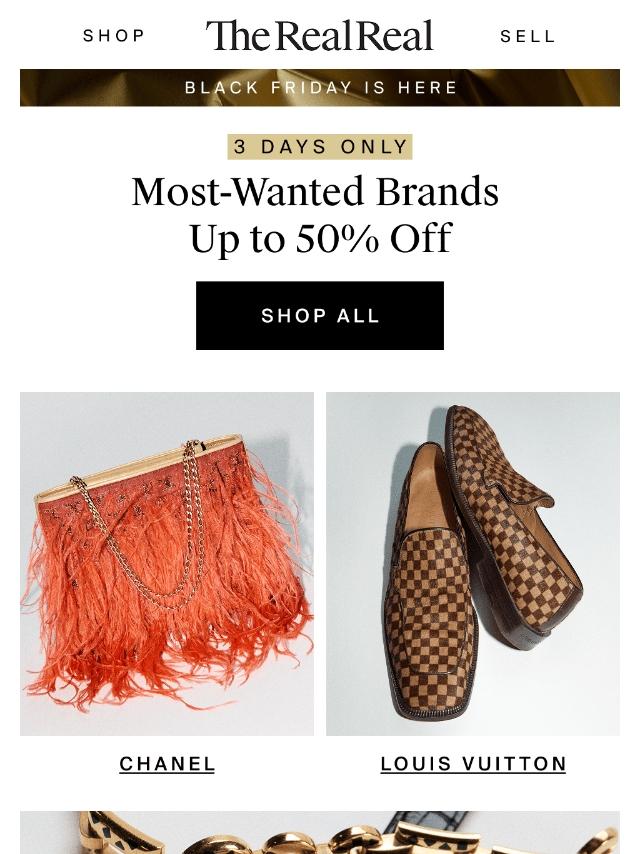Open the gold jewelry image at bottom
The height and width of the screenshot is (854, 640).
pyautogui.click(x=320, y=832)
